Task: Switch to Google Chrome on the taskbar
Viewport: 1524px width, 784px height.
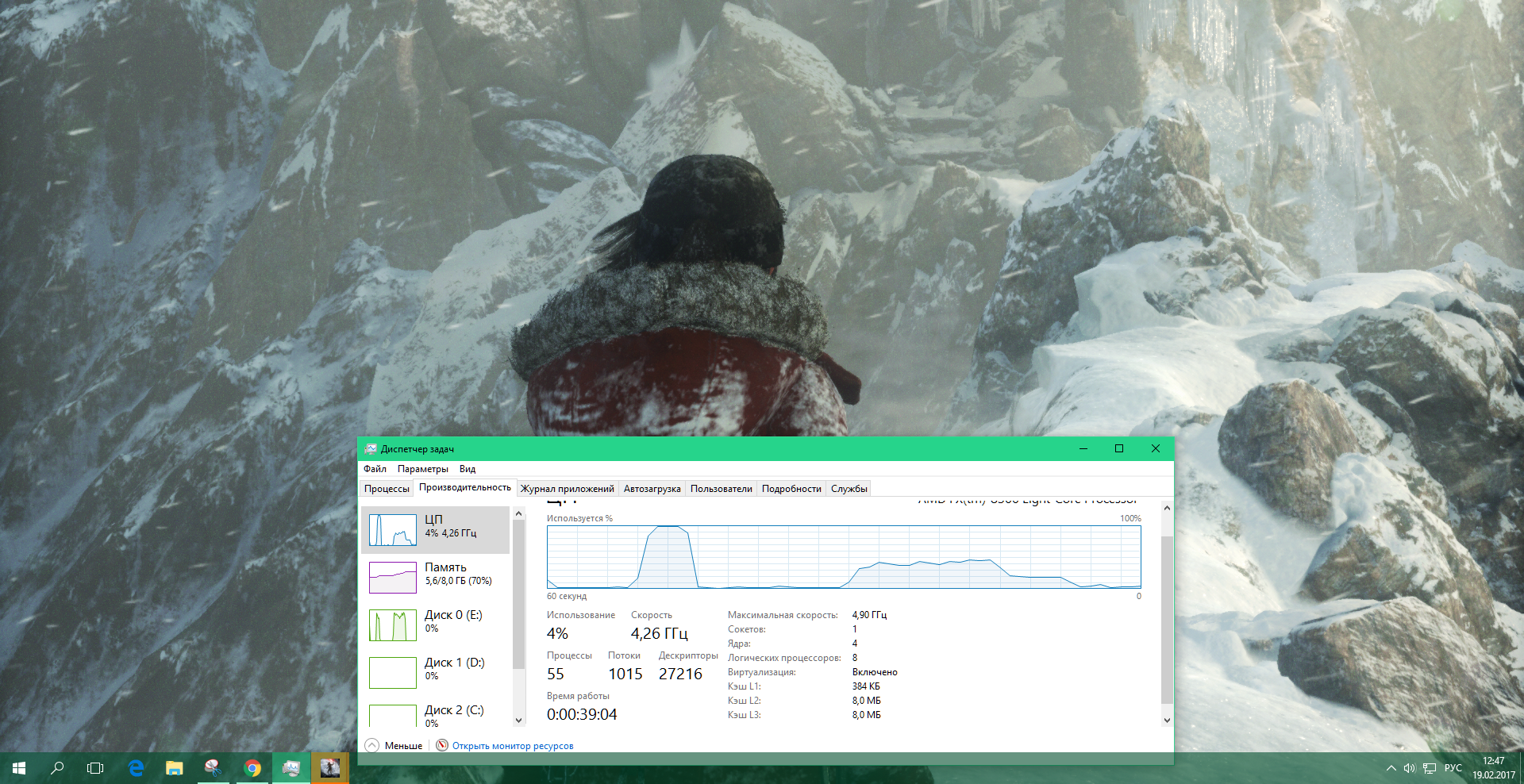Action: (x=252, y=768)
